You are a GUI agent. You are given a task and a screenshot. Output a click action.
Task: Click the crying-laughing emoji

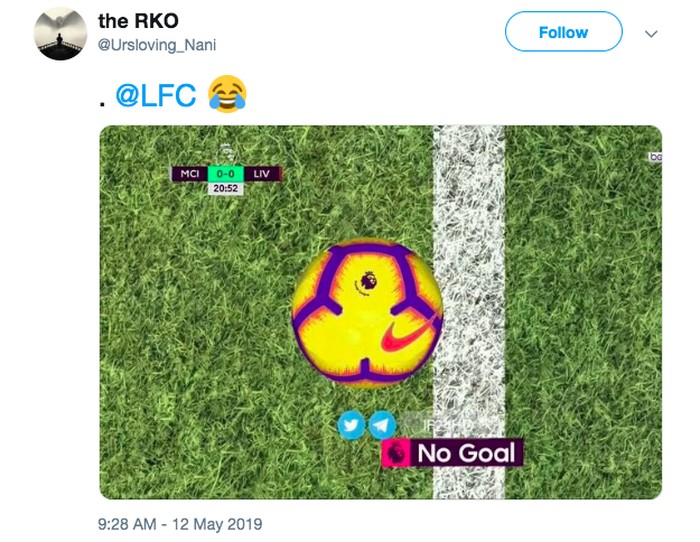pos(226,96)
